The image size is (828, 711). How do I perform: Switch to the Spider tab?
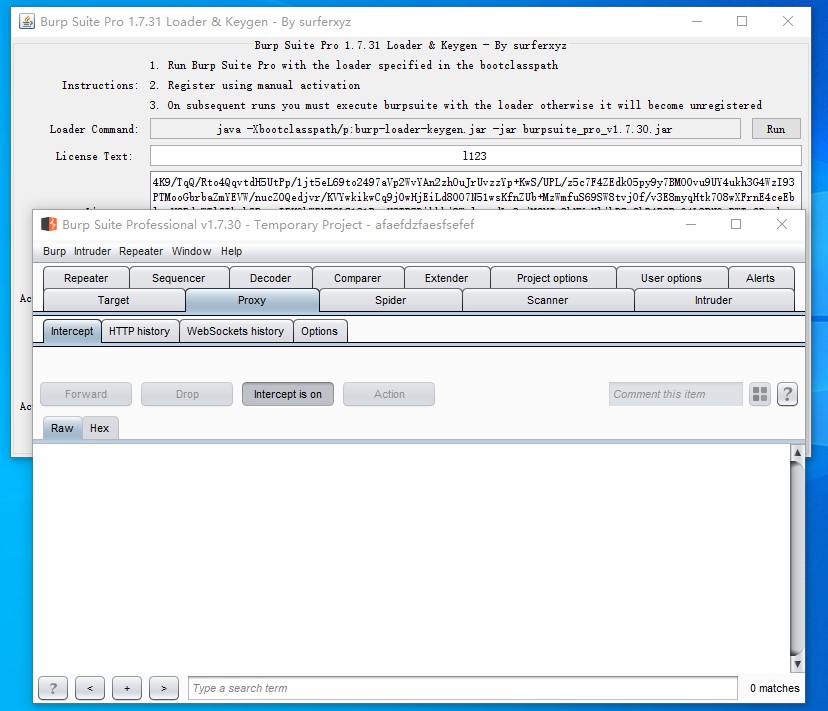pyautogui.click(x=391, y=300)
